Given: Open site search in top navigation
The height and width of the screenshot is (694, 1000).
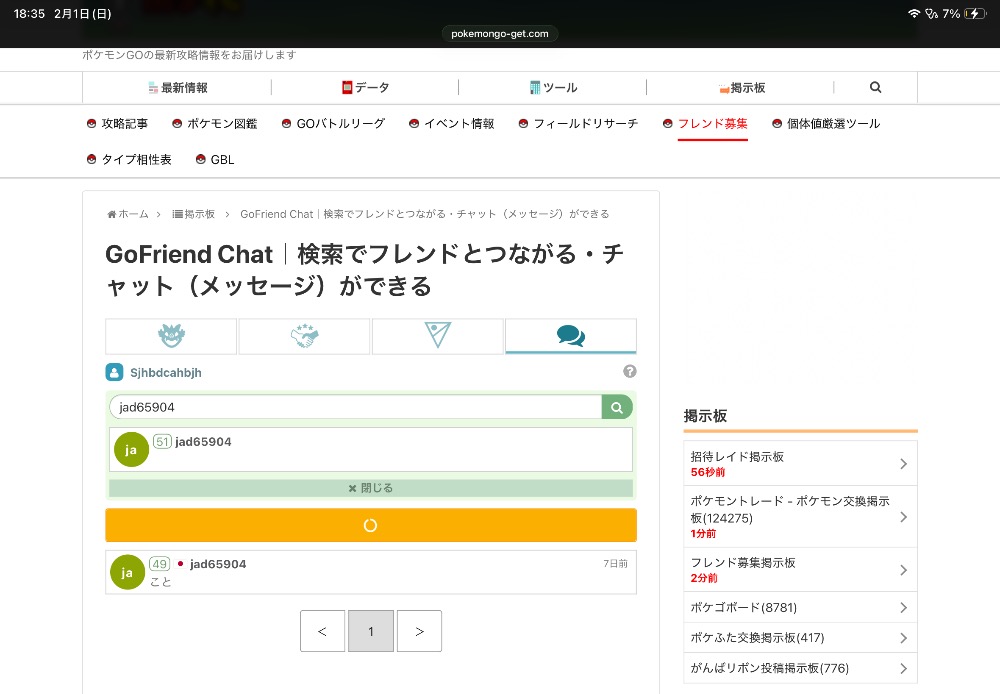Looking at the screenshot, I should click(x=875, y=88).
